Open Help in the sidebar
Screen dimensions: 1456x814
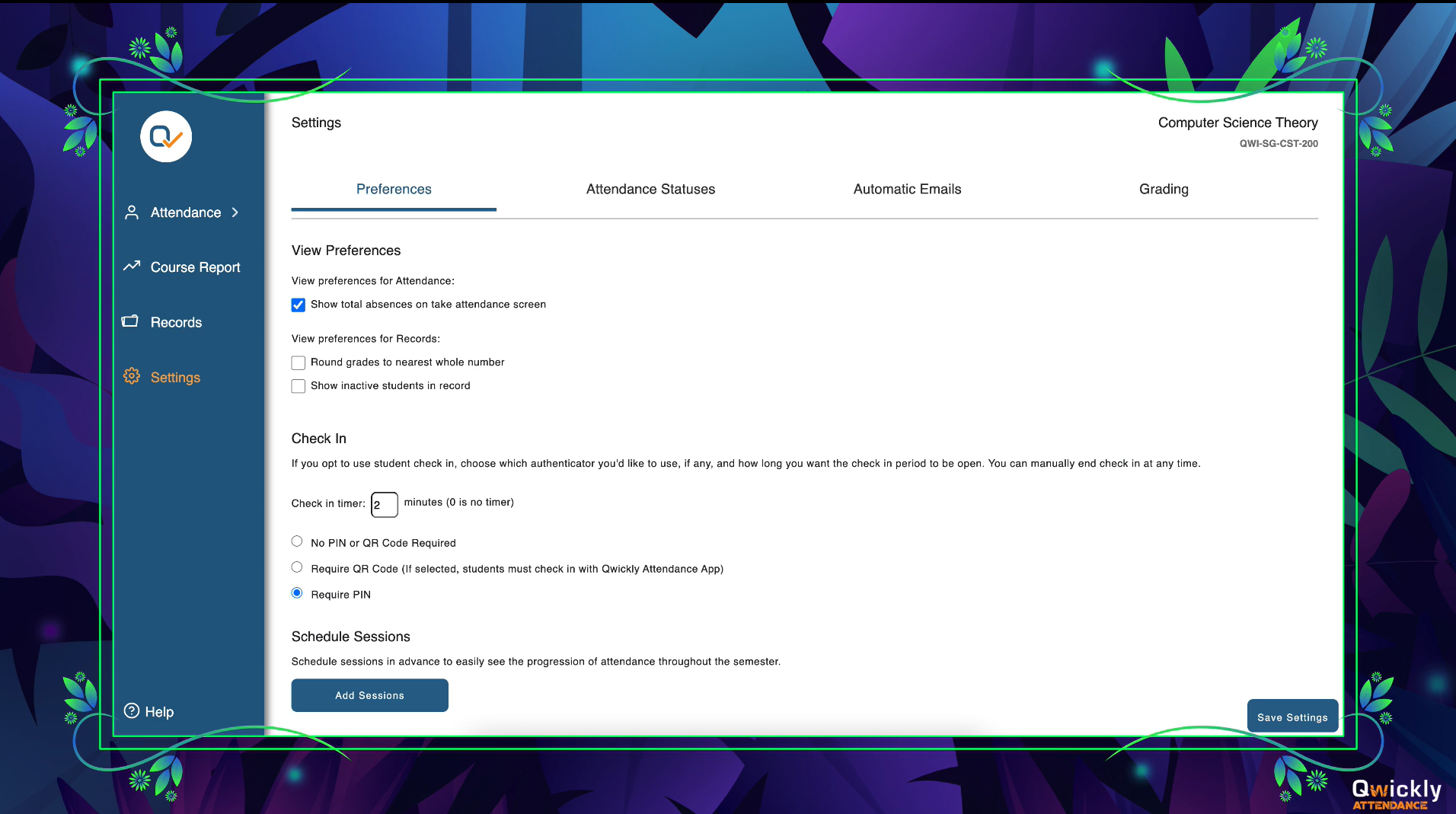point(159,712)
